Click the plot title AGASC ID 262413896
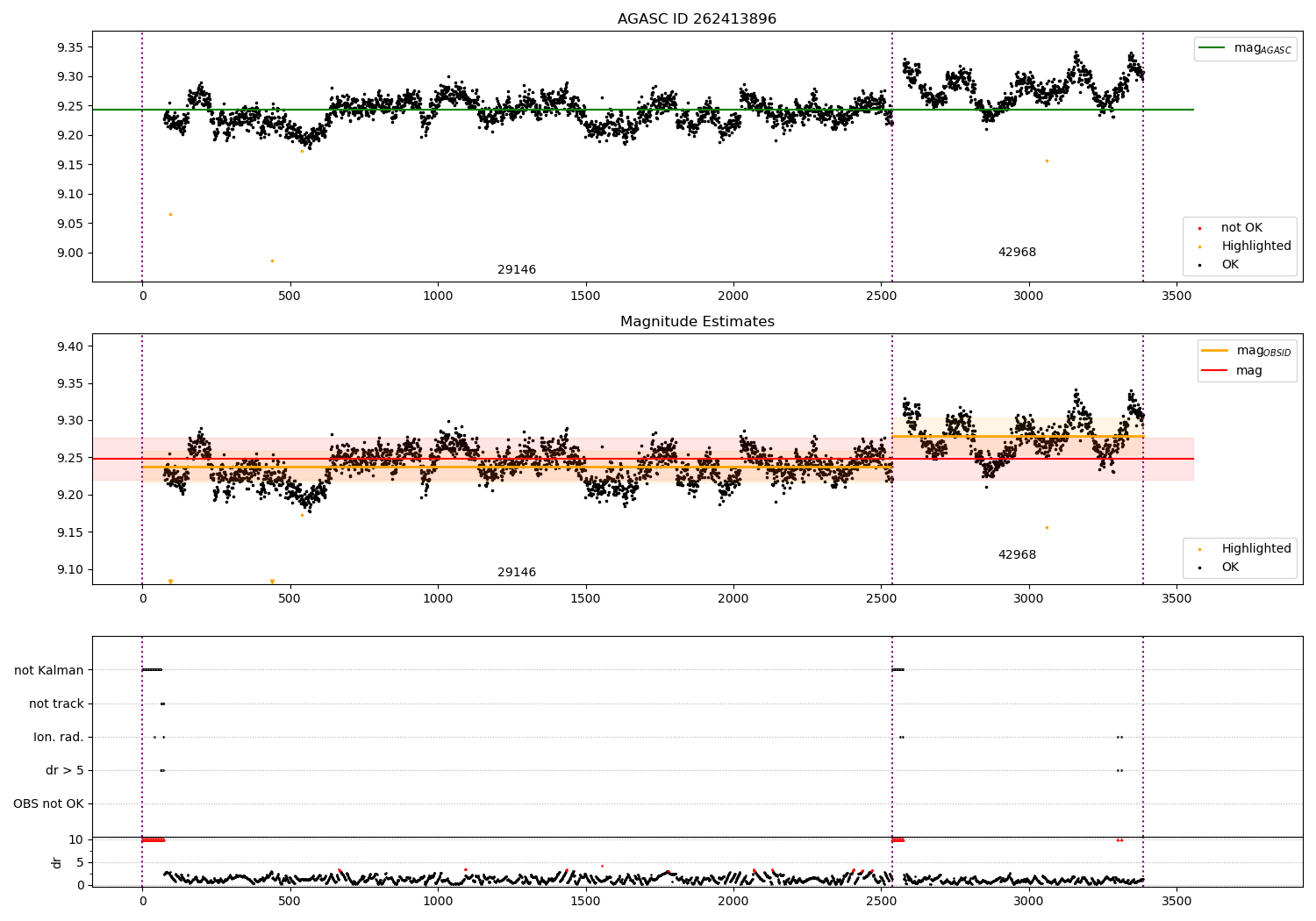Image resolution: width=1316 pixels, height=921 pixels. pos(697,18)
